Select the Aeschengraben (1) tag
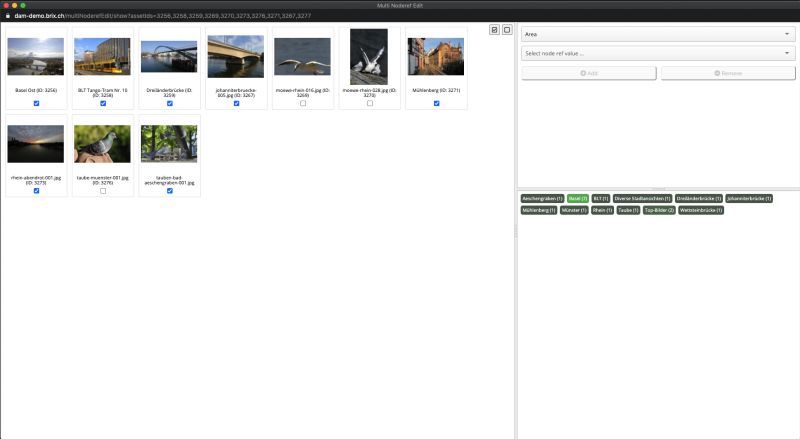 point(542,198)
